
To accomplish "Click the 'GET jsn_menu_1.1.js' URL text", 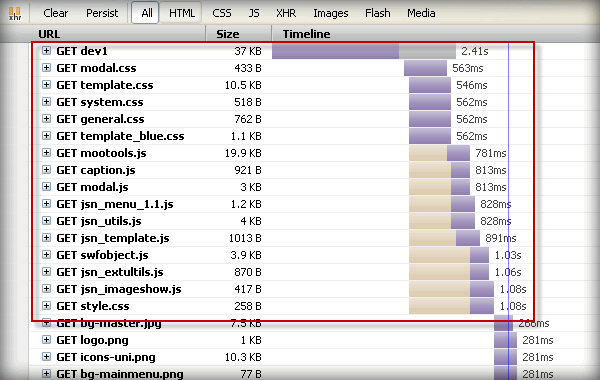I will click(x=115, y=204).
